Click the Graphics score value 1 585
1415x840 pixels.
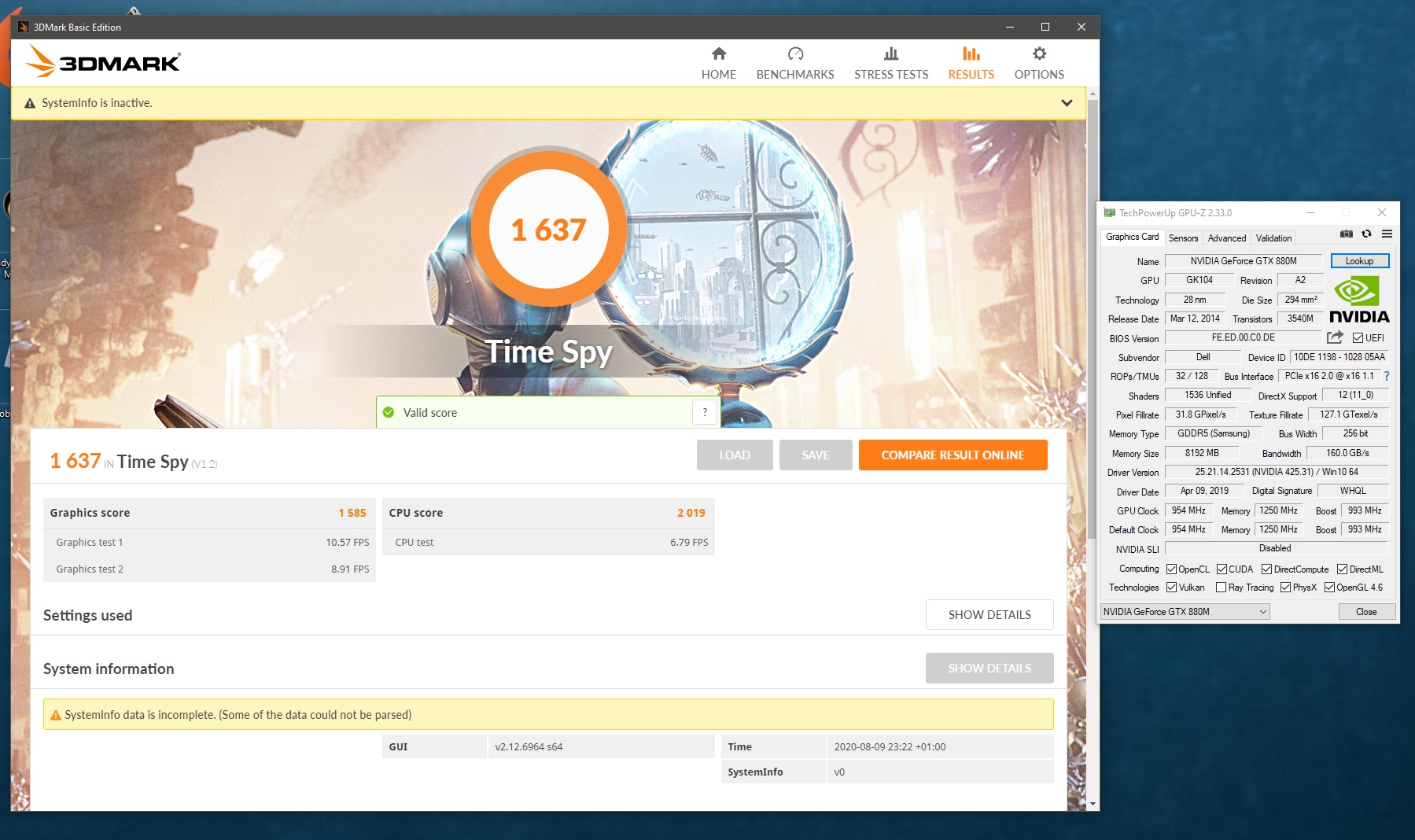coord(352,513)
